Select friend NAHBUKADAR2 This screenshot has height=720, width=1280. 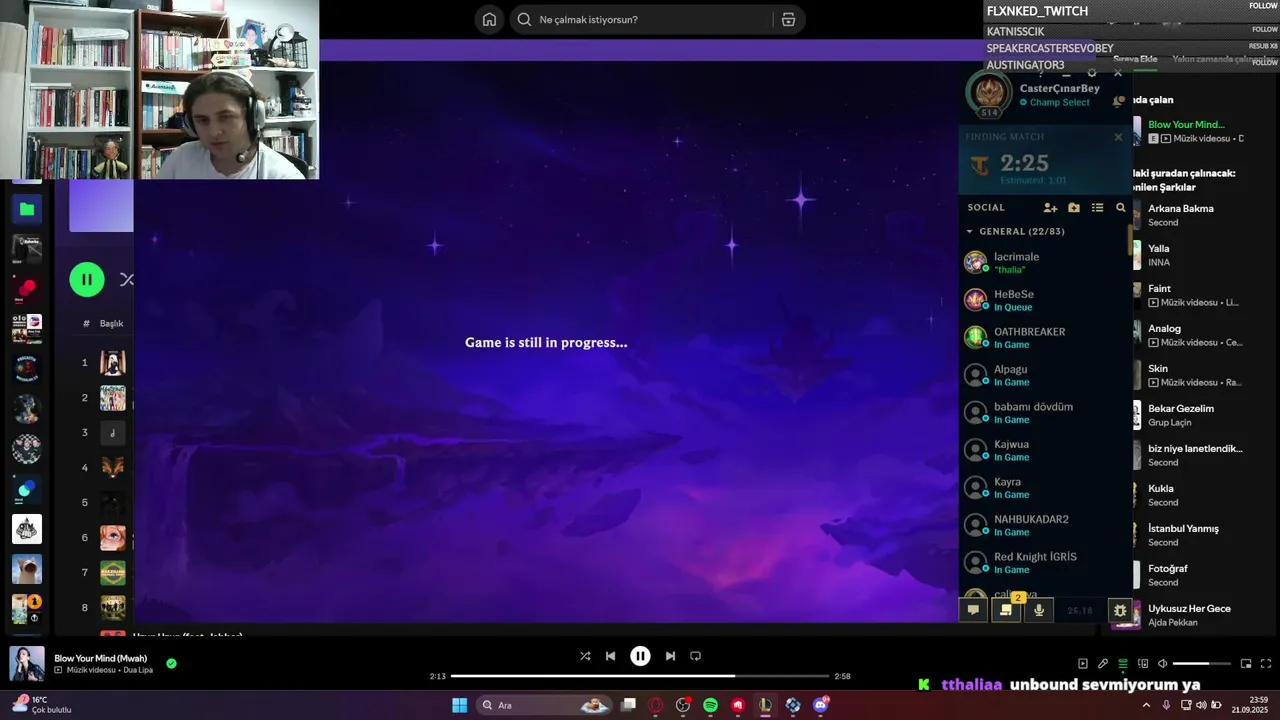(x=1045, y=525)
